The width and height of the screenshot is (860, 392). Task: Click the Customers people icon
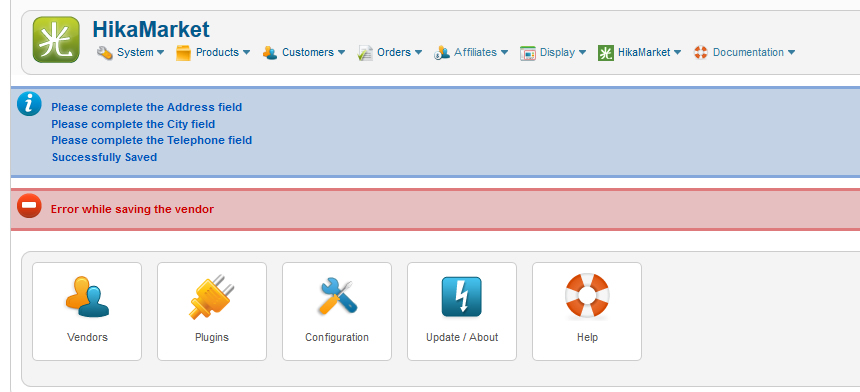click(x=269, y=53)
